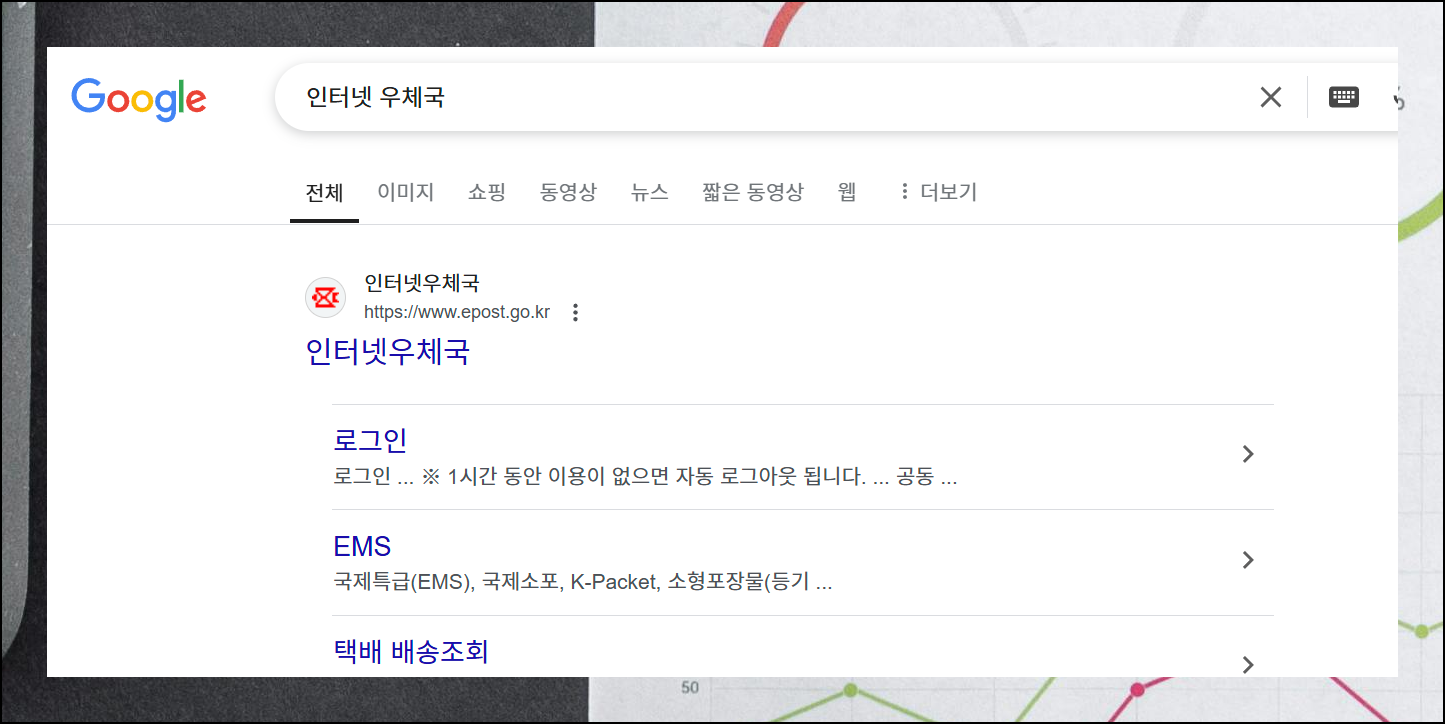This screenshot has height=724, width=1445.
Task: Expand the 더보기 menu
Action: click(937, 192)
